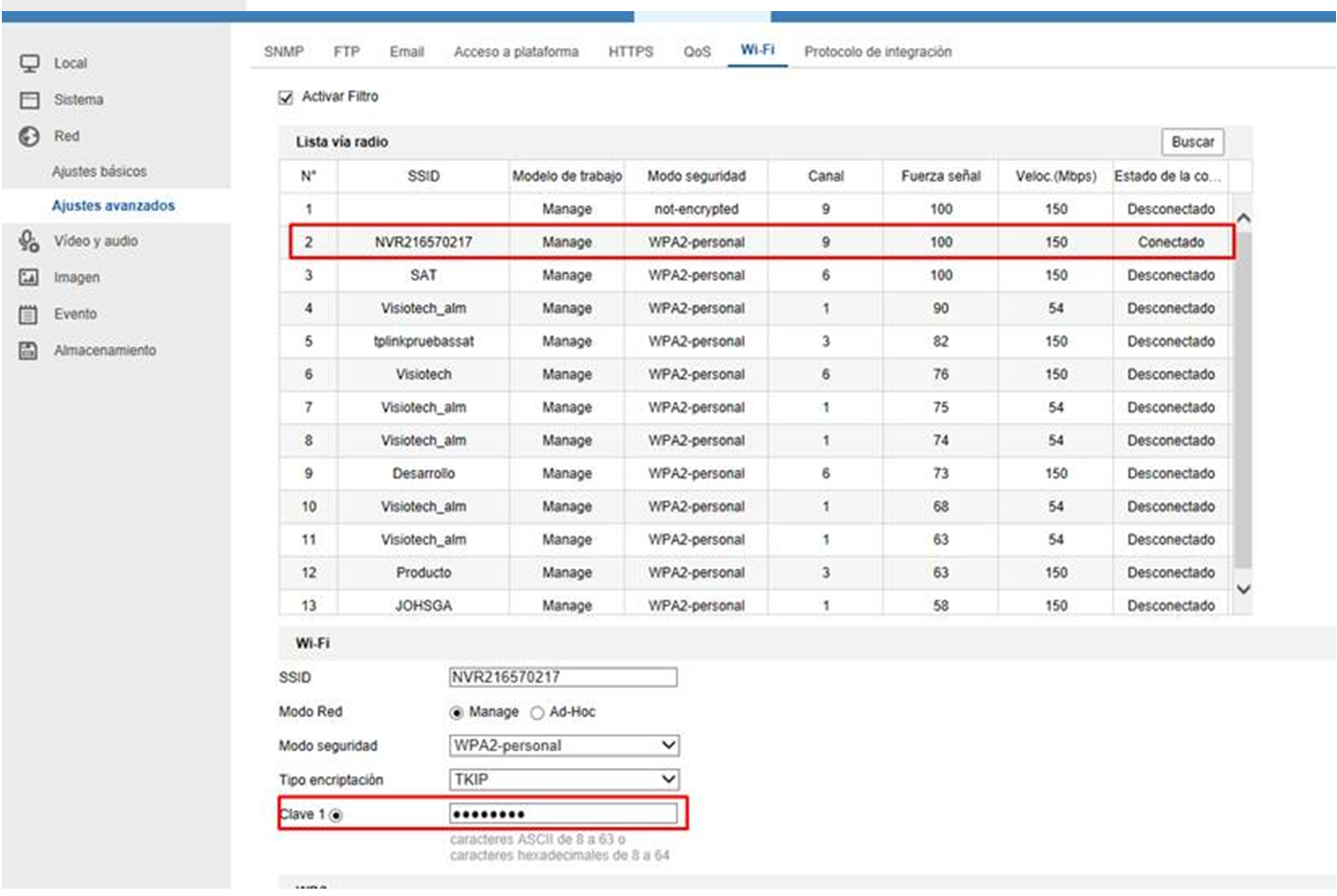
Task: Select the Visiotech network in row 6
Action: click(755, 375)
